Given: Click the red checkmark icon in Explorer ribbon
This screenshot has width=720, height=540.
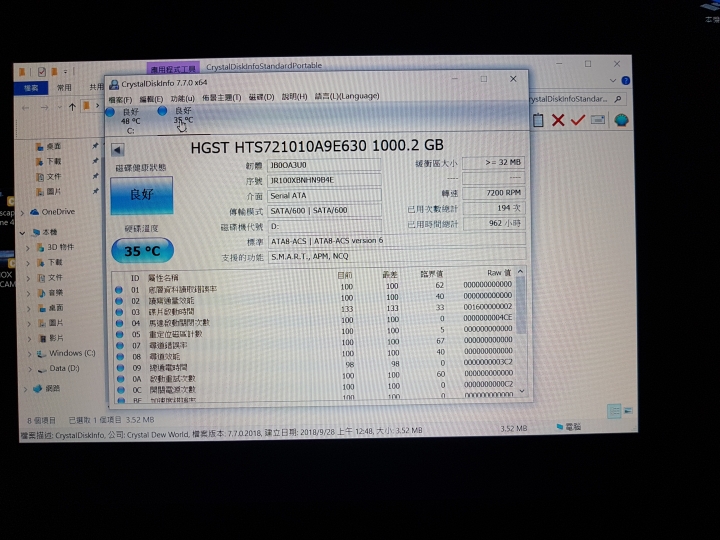Looking at the screenshot, I should point(578,120).
